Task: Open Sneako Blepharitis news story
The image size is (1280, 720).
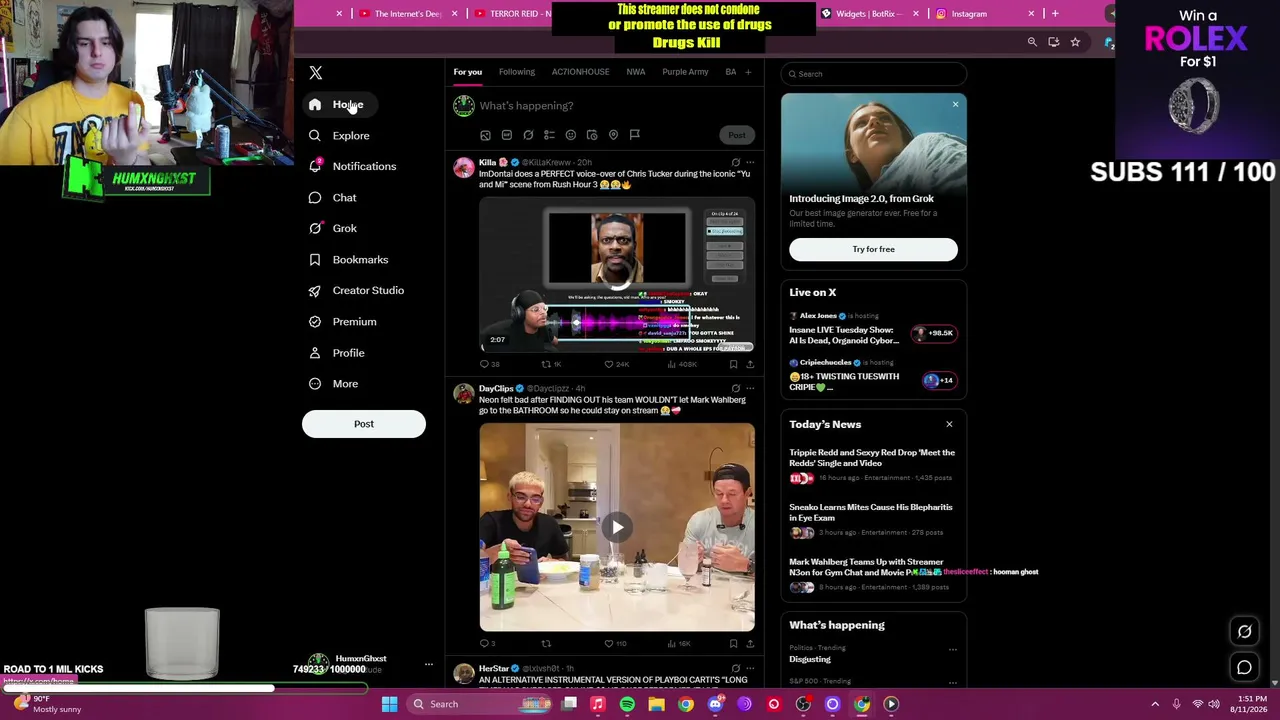Action: pyautogui.click(x=873, y=519)
